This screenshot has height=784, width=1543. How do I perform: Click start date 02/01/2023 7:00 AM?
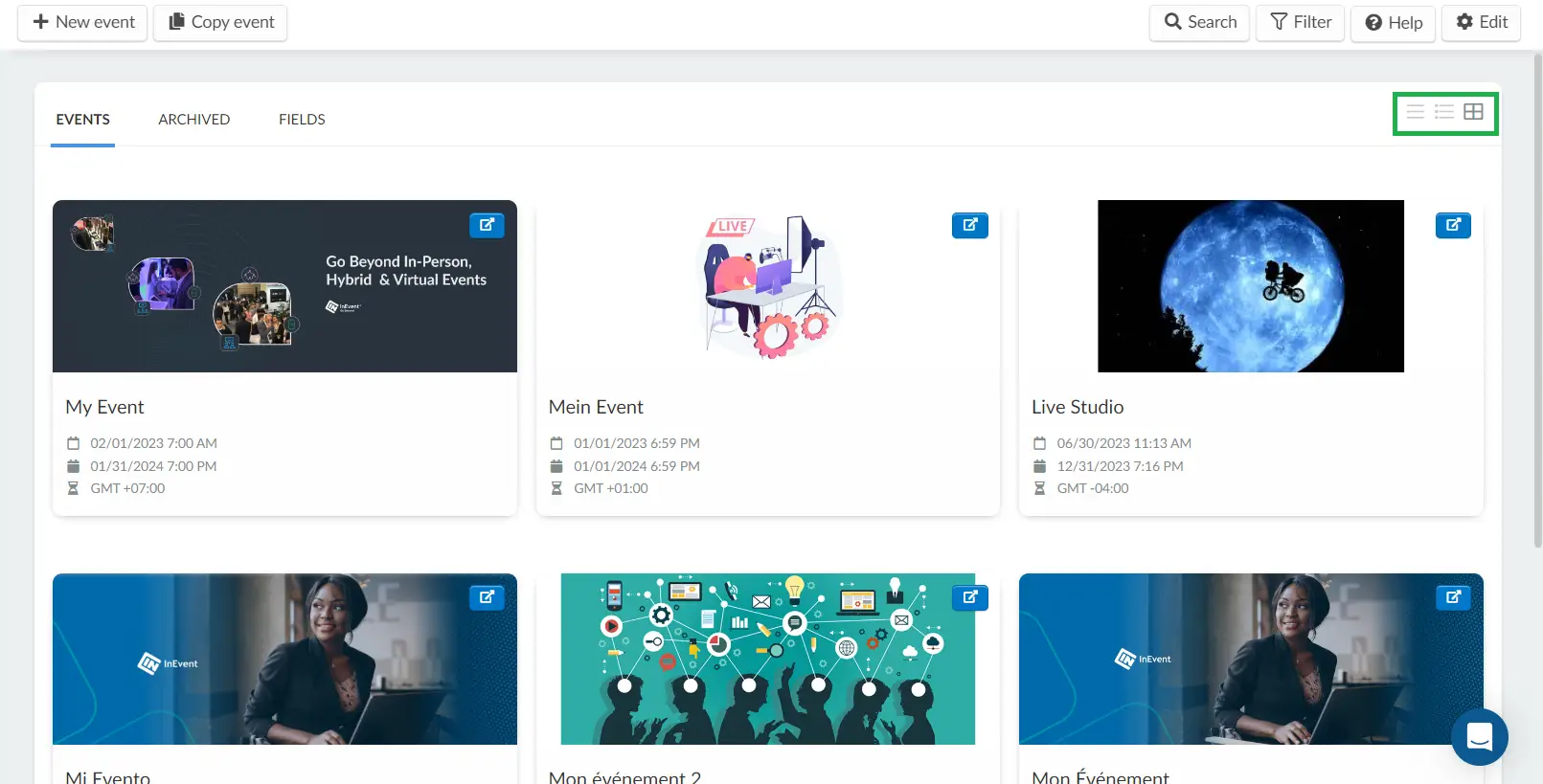click(x=153, y=443)
